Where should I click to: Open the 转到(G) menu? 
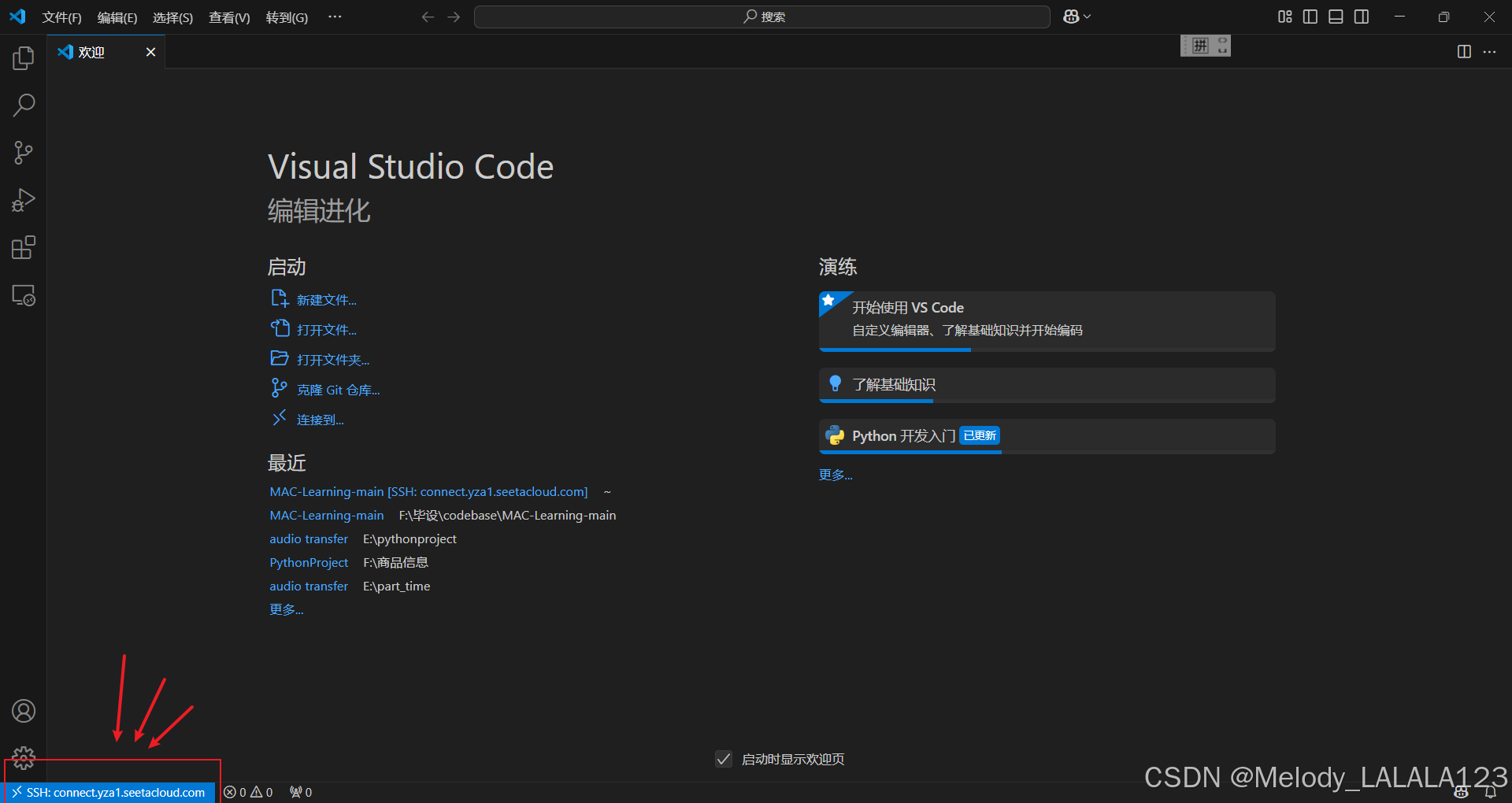(x=287, y=17)
